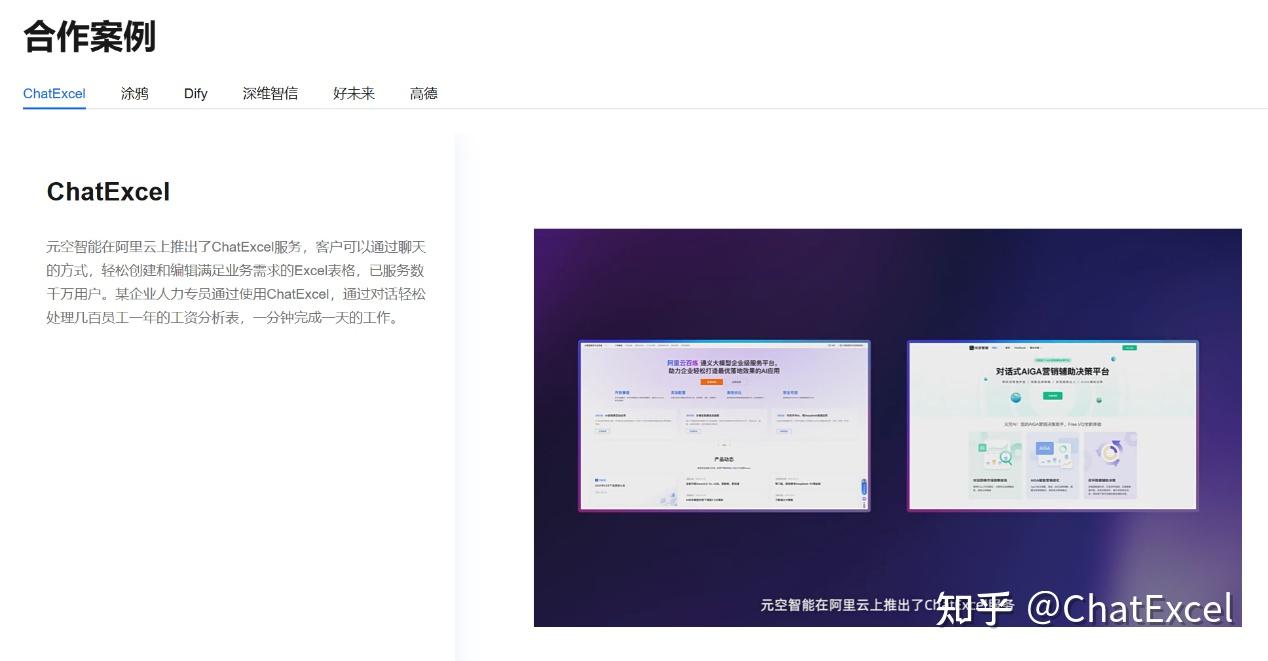
Task: Select the 高德 tab
Action: [424, 93]
